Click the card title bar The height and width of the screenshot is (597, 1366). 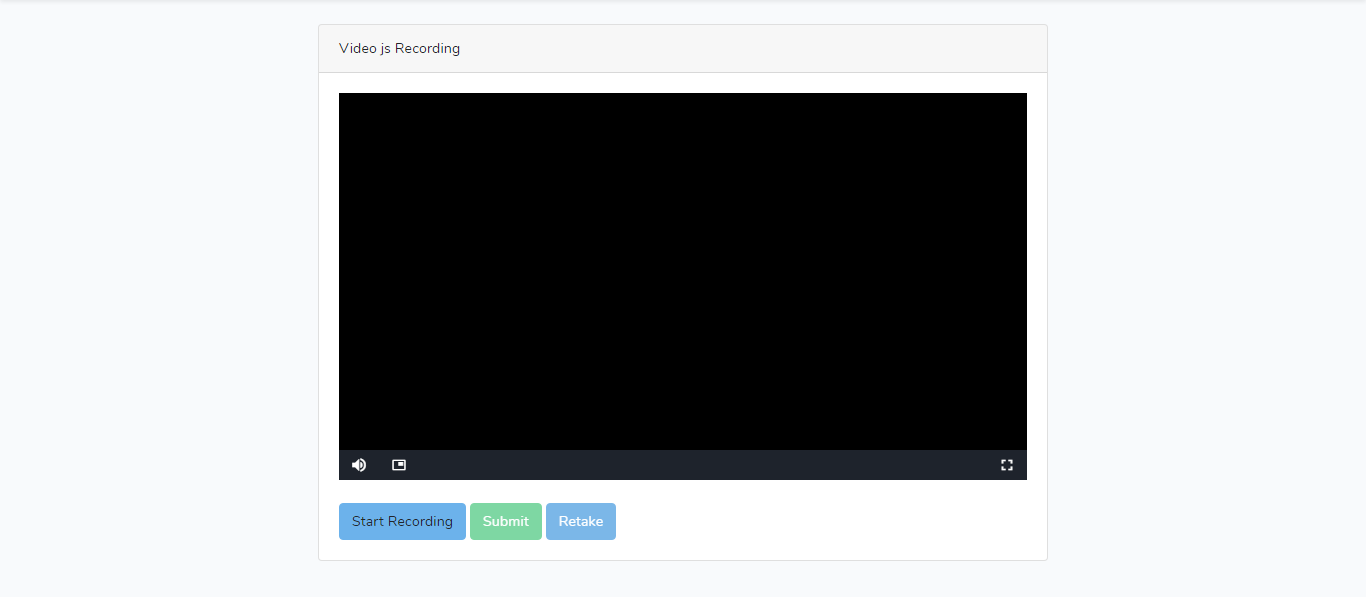(x=682, y=48)
